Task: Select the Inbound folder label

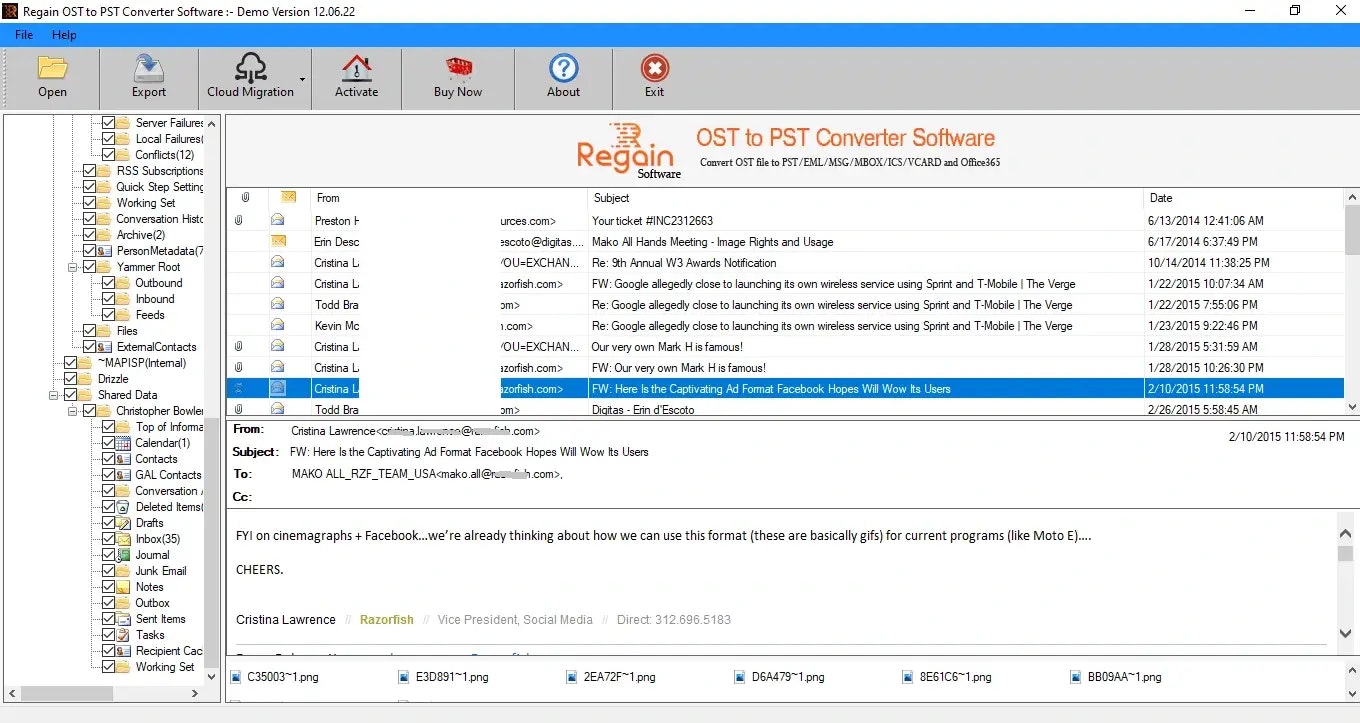Action: (x=155, y=299)
